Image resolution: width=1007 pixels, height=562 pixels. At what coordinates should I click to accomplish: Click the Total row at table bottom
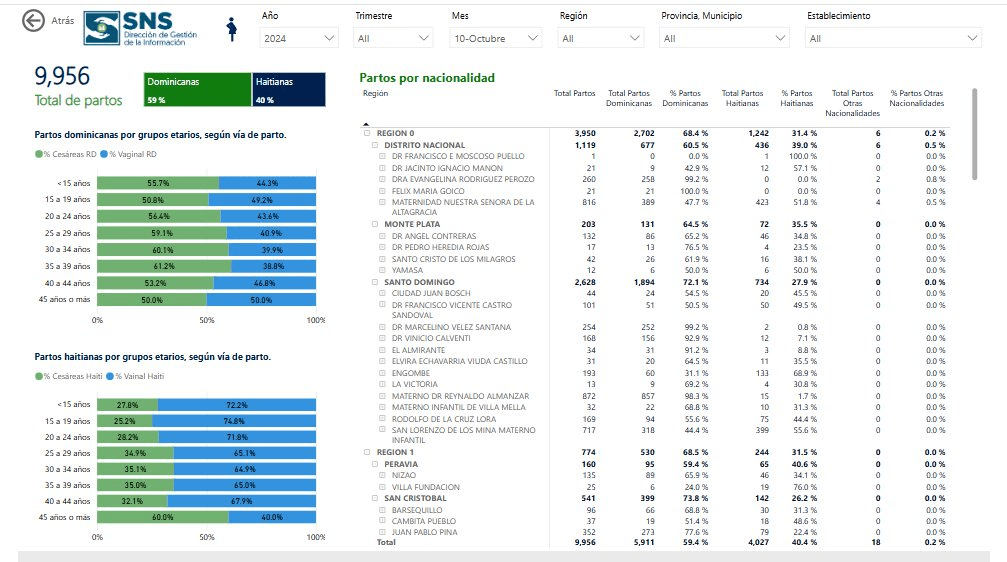[655, 543]
